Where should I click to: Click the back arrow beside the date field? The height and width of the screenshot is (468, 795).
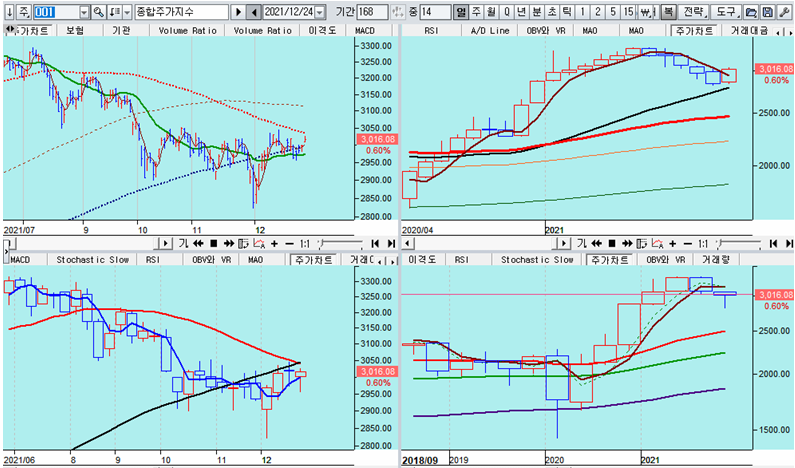click(254, 12)
